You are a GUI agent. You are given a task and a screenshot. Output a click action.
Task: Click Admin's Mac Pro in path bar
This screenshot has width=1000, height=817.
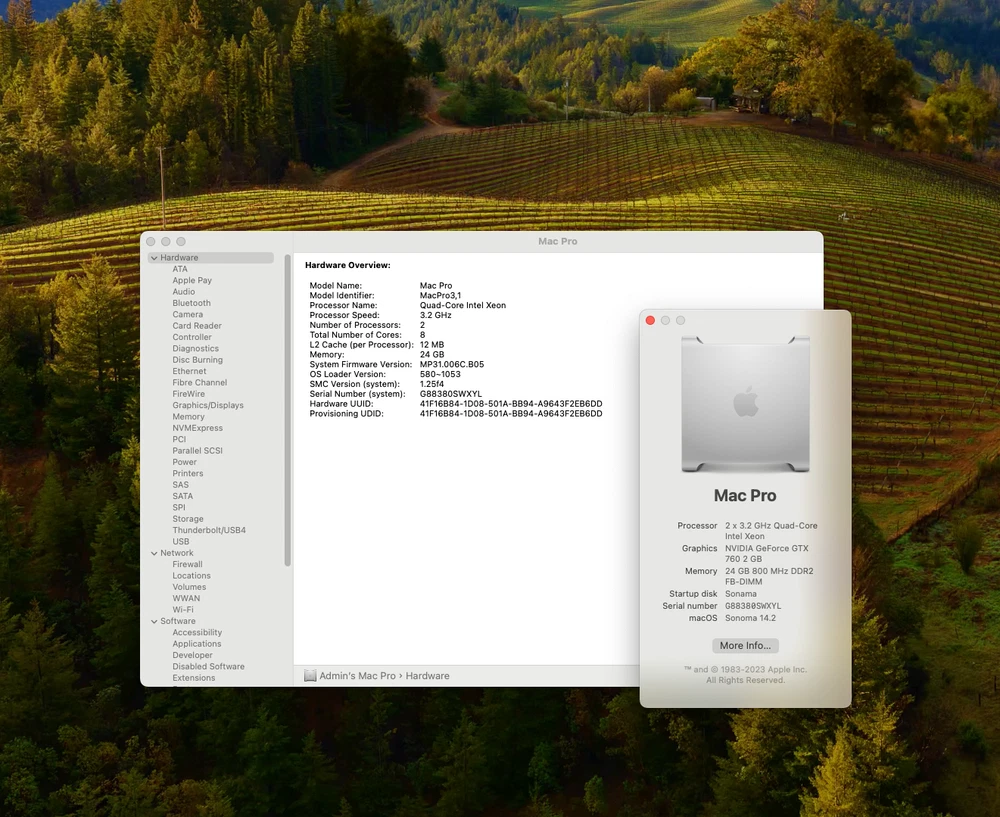357,676
